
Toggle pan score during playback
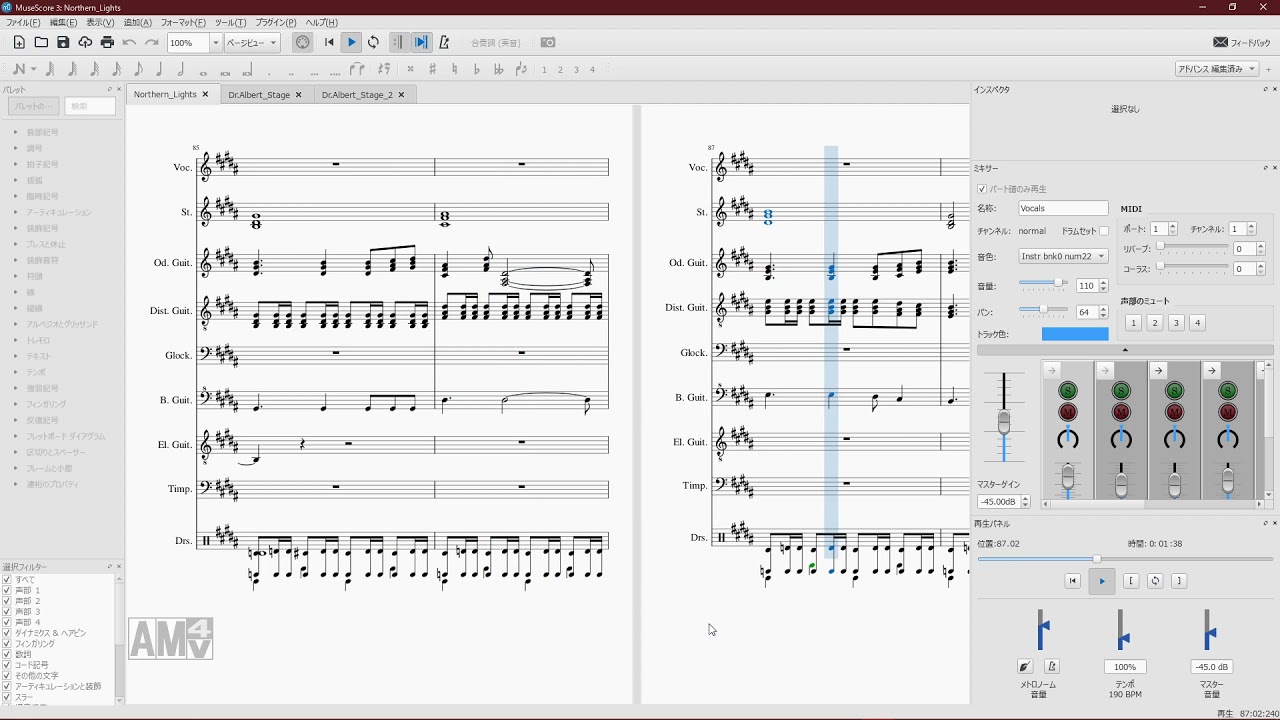click(x=421, y=42)
